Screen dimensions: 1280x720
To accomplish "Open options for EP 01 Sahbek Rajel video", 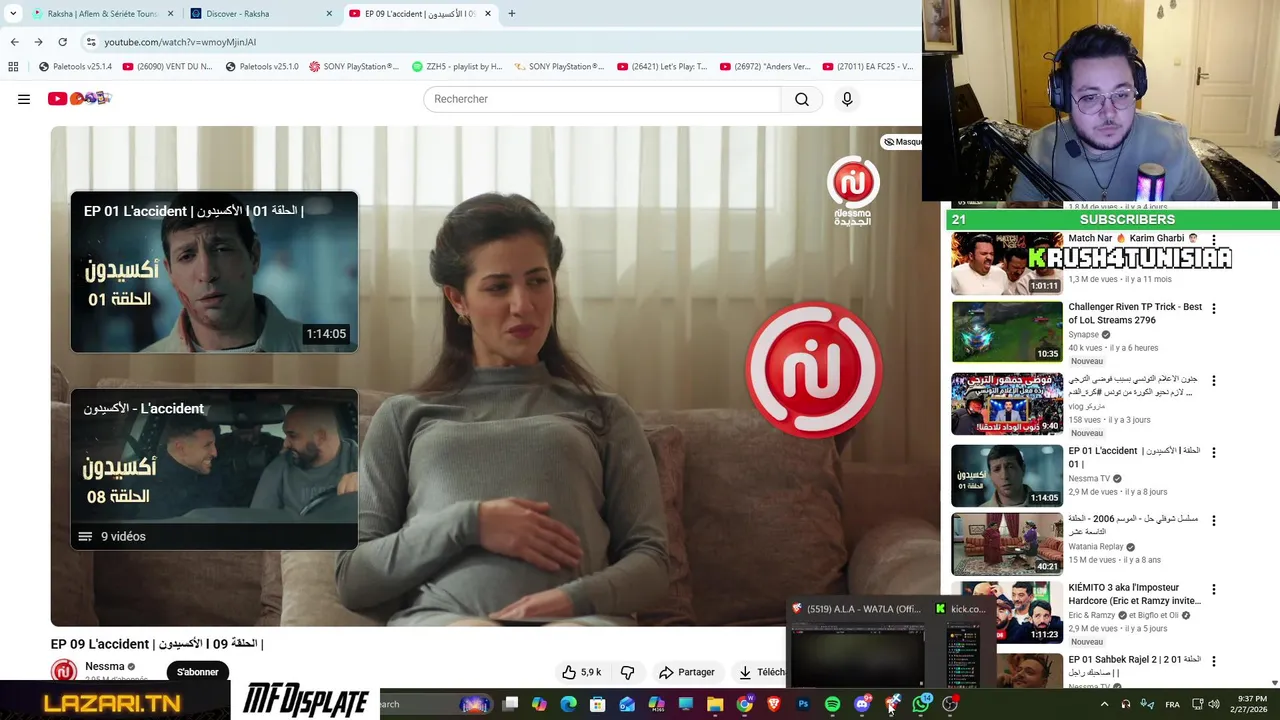I will tap(1214, 661).
